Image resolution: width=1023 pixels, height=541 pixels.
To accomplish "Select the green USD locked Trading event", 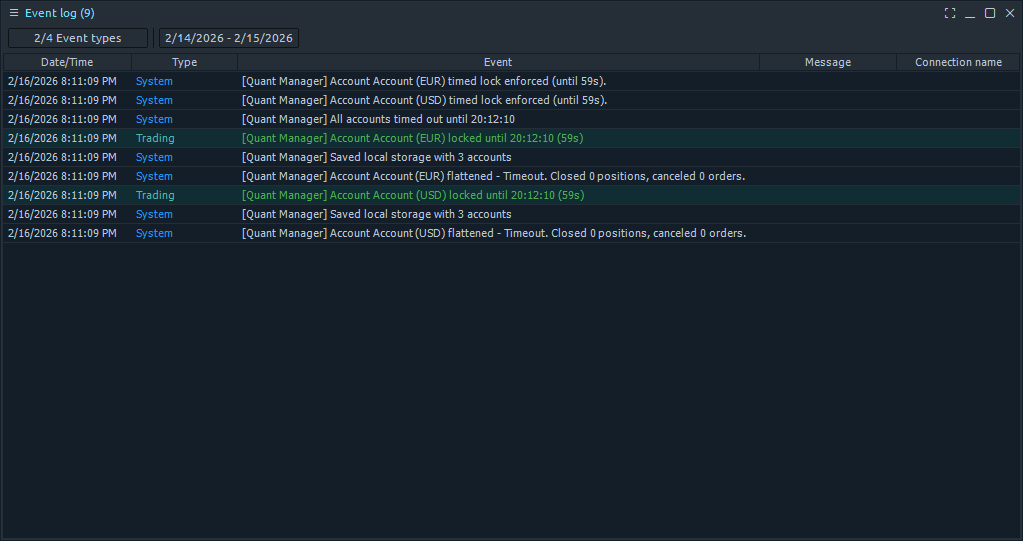I will tap(413, 195).
